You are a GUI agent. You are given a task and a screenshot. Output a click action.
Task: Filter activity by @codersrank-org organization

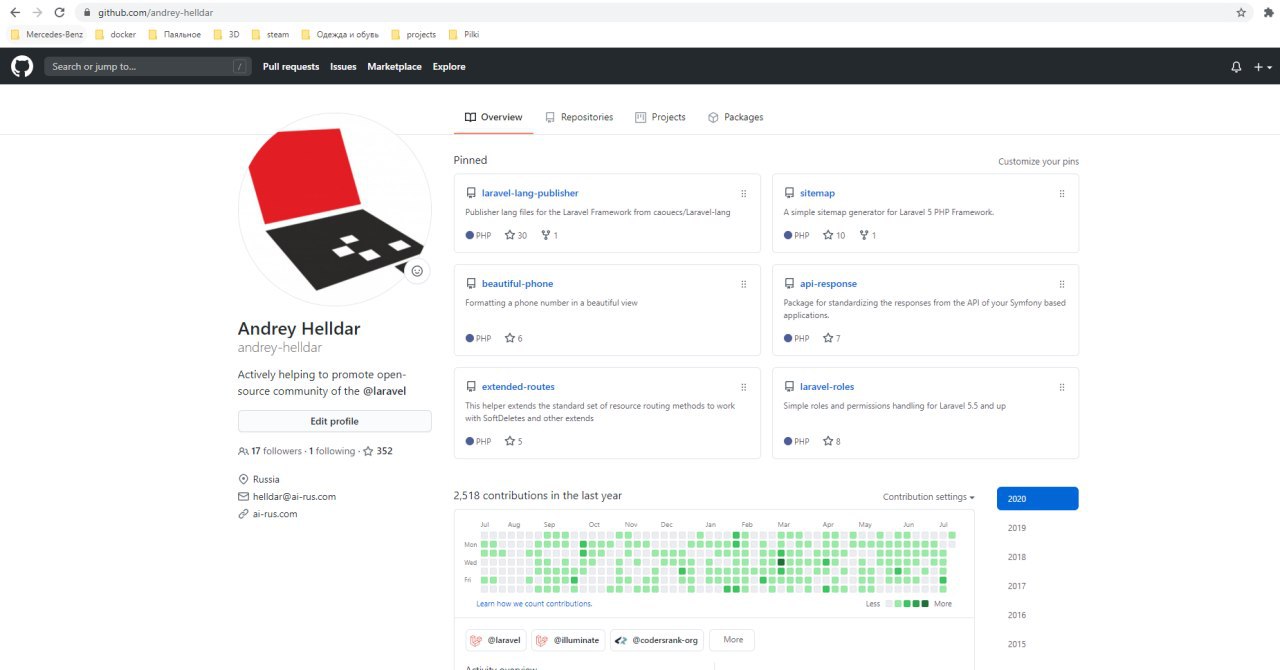tap(657, 640)
